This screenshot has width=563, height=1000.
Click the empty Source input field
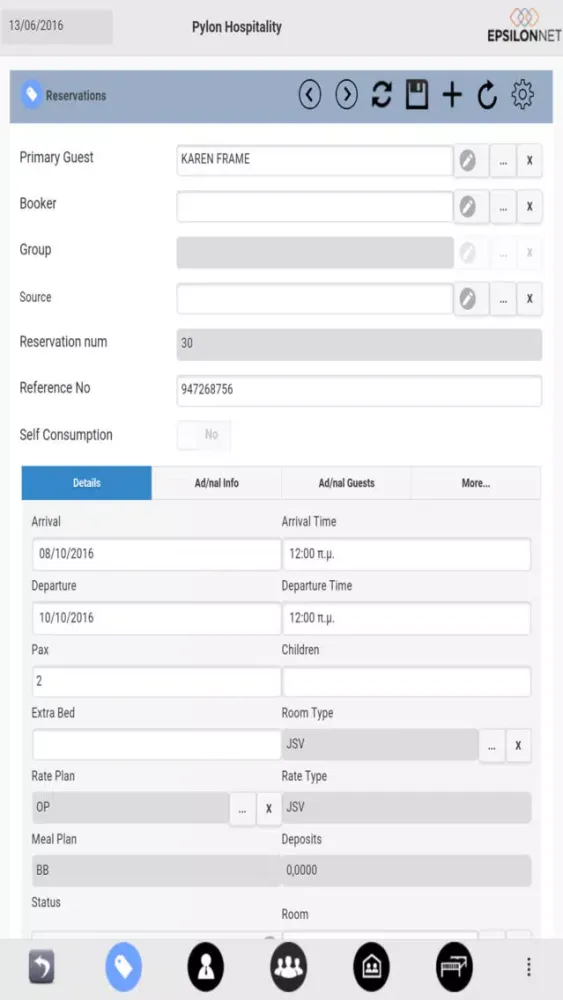315,298
